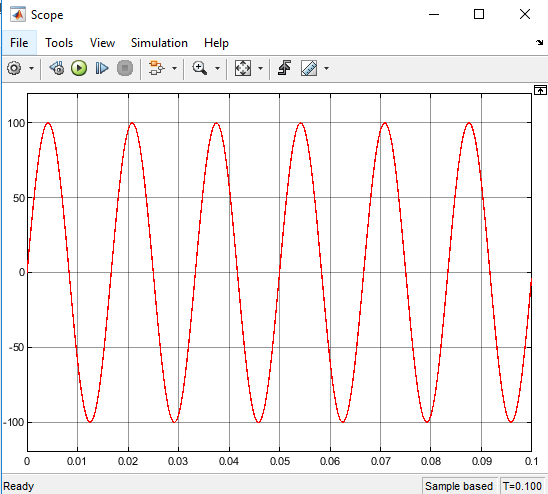
Task: Click the Scale Axes Limits icon
Action: point(243,68)
